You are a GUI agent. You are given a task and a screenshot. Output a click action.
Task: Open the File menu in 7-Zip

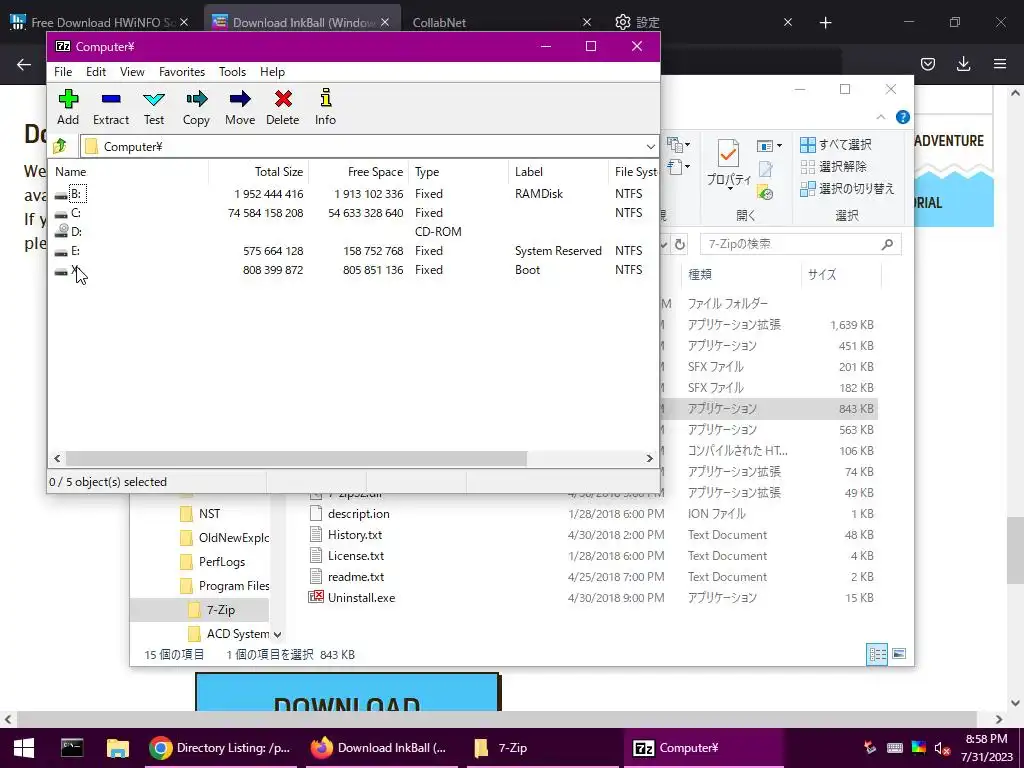63,72
